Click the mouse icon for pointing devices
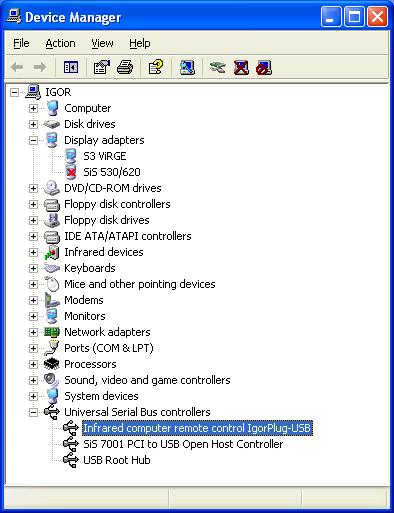 [52, 284]
